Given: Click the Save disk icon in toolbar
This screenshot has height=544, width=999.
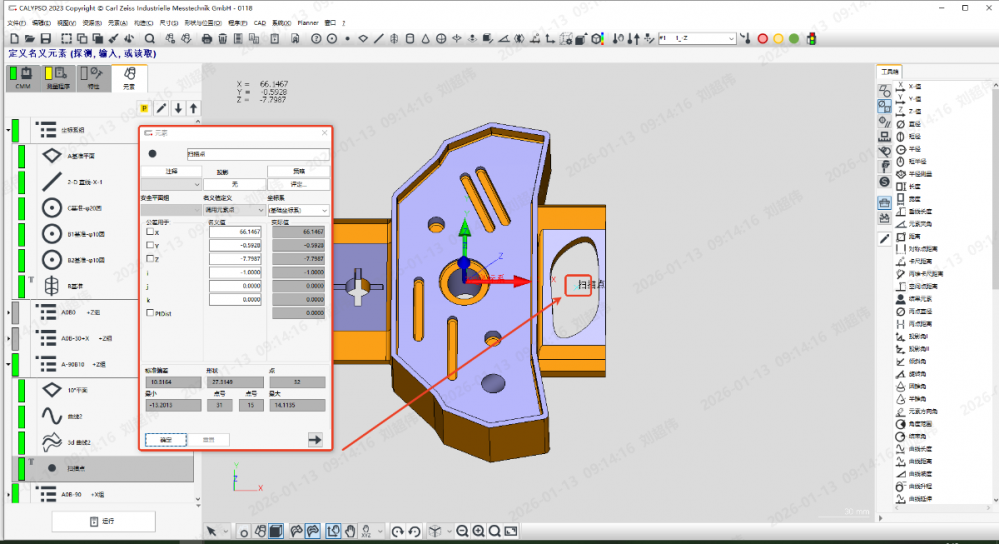Looking at the screenshot, I should pyautogui.click(x=45, y=39).
